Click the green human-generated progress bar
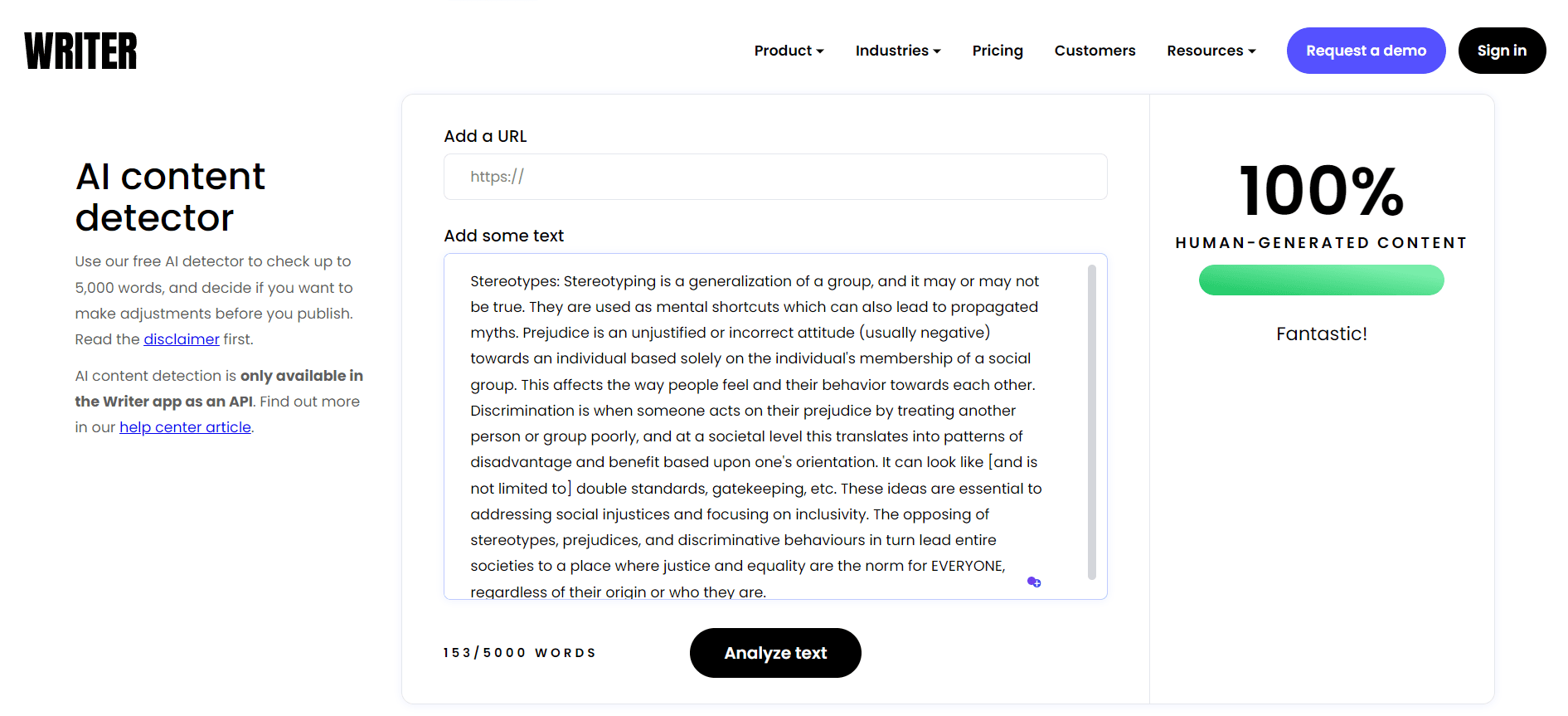 1321,280
